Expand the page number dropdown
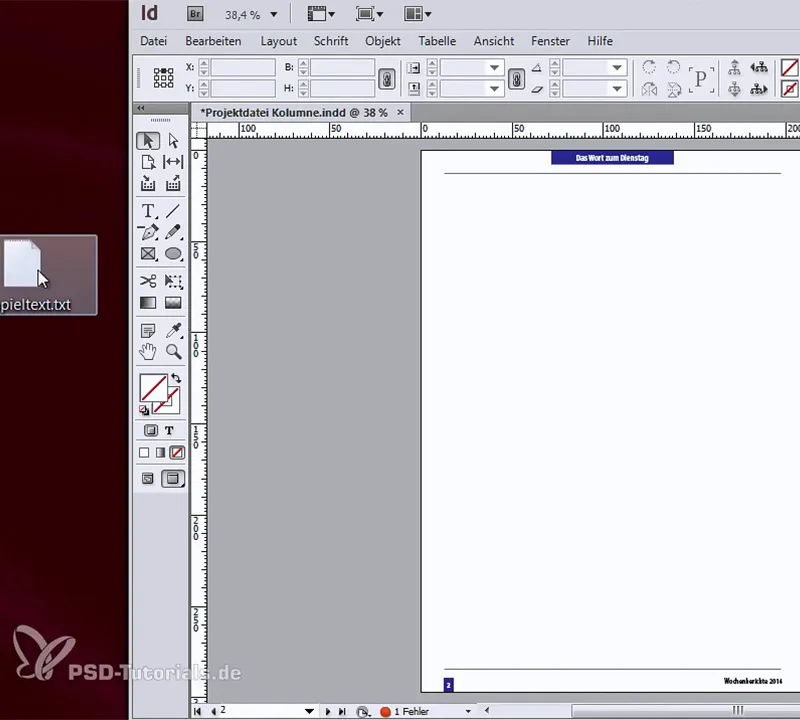This screenshot has width=800, height=720. 309,711
